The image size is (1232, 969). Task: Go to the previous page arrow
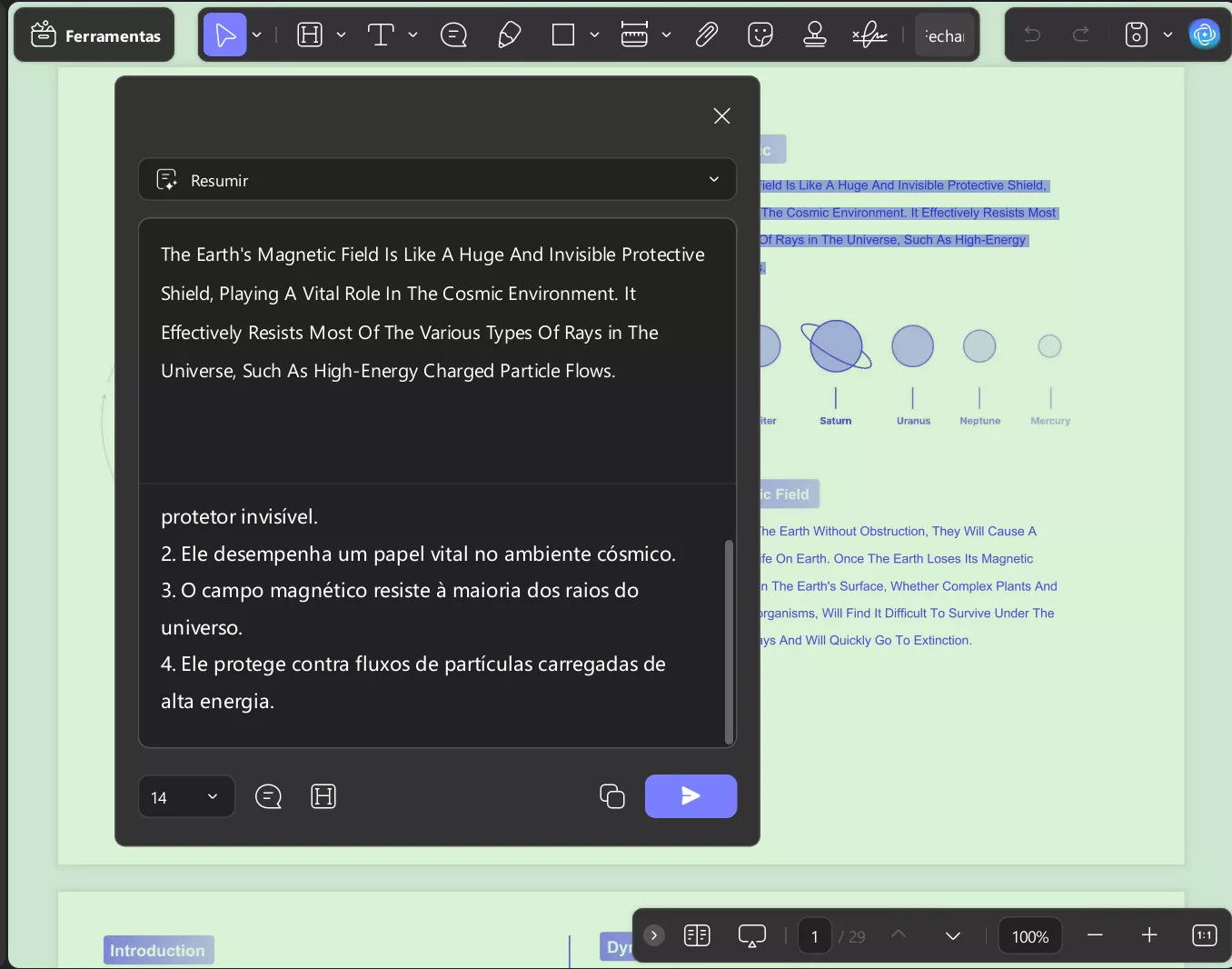pos(899,935)
